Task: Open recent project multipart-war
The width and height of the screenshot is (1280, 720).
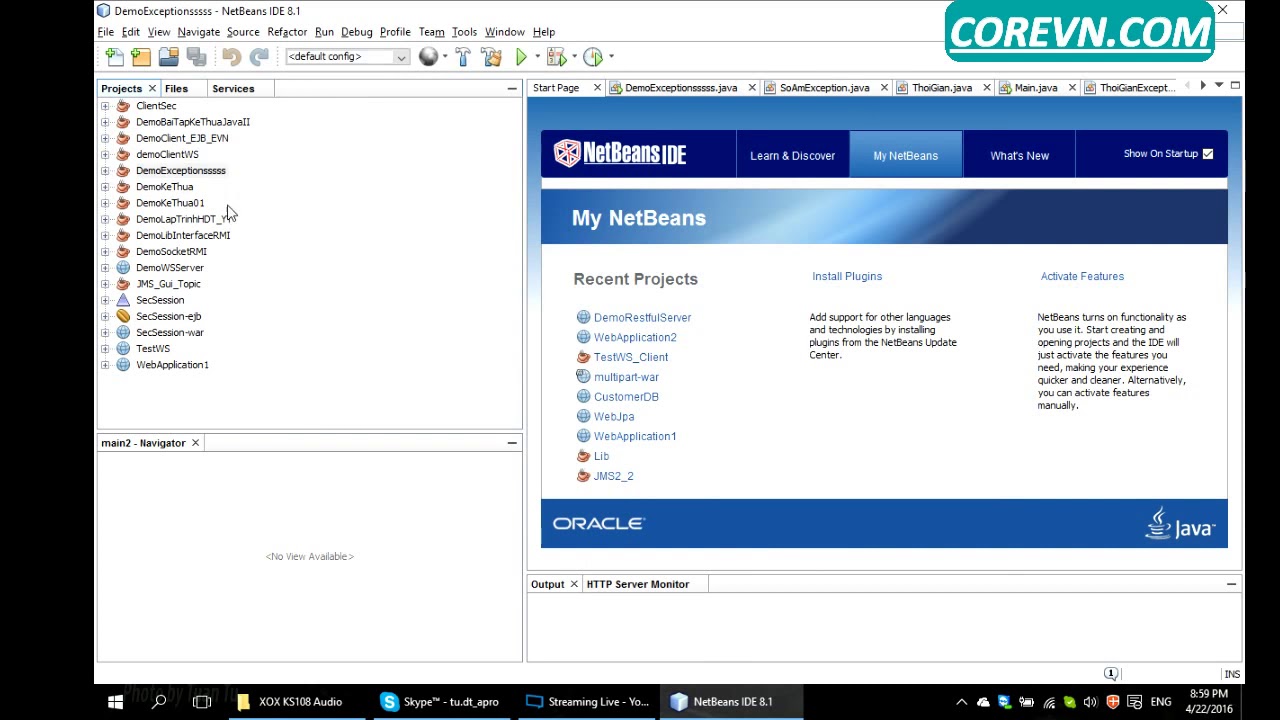Action: [x=626, y=377]
